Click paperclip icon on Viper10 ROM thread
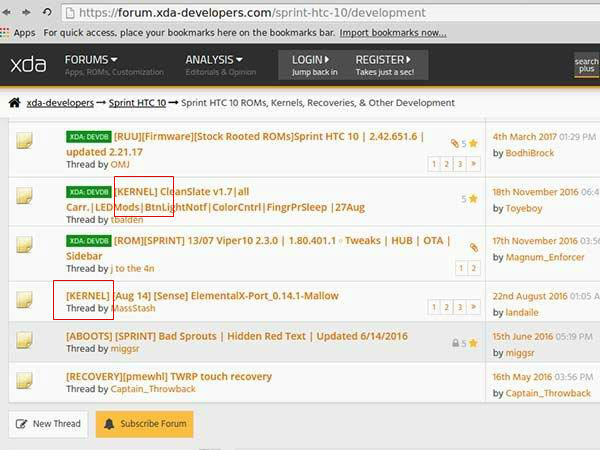 point(473,247)
